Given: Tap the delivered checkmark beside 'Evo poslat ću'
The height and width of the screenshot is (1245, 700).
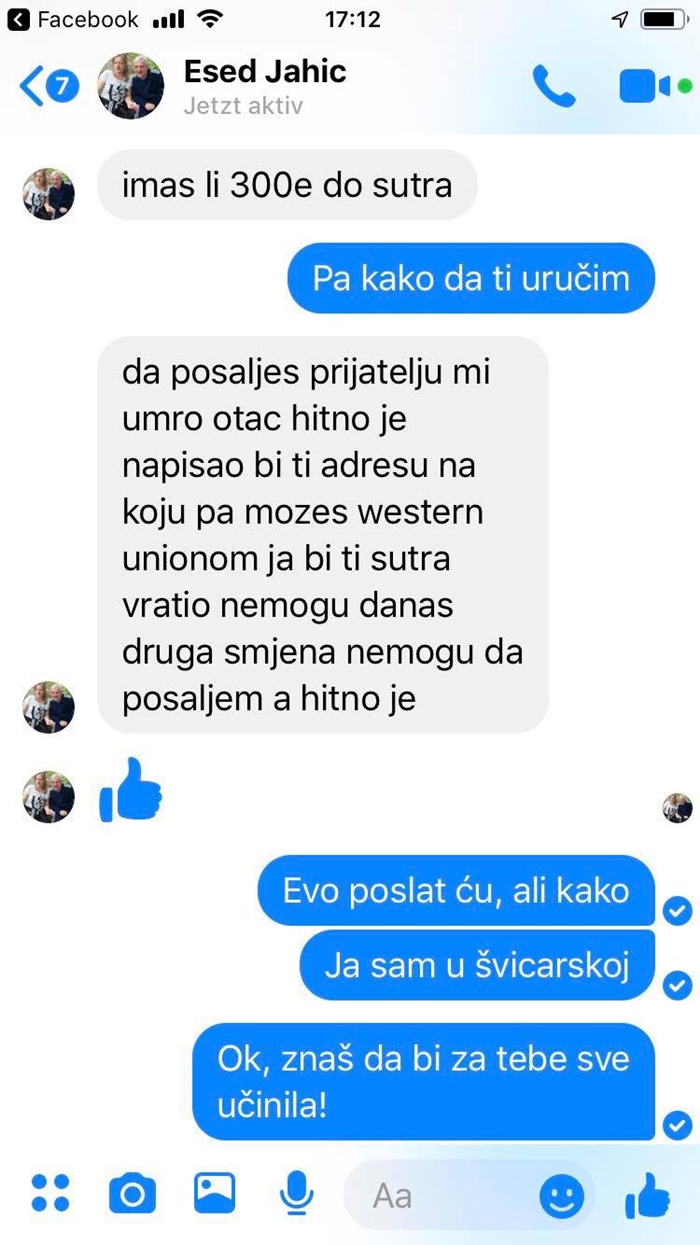Looking at the screenshot, I should click(678, 910).
